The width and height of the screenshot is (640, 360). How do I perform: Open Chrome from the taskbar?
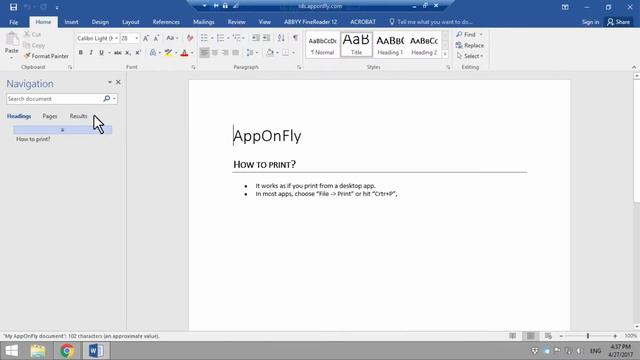point(67,351)
